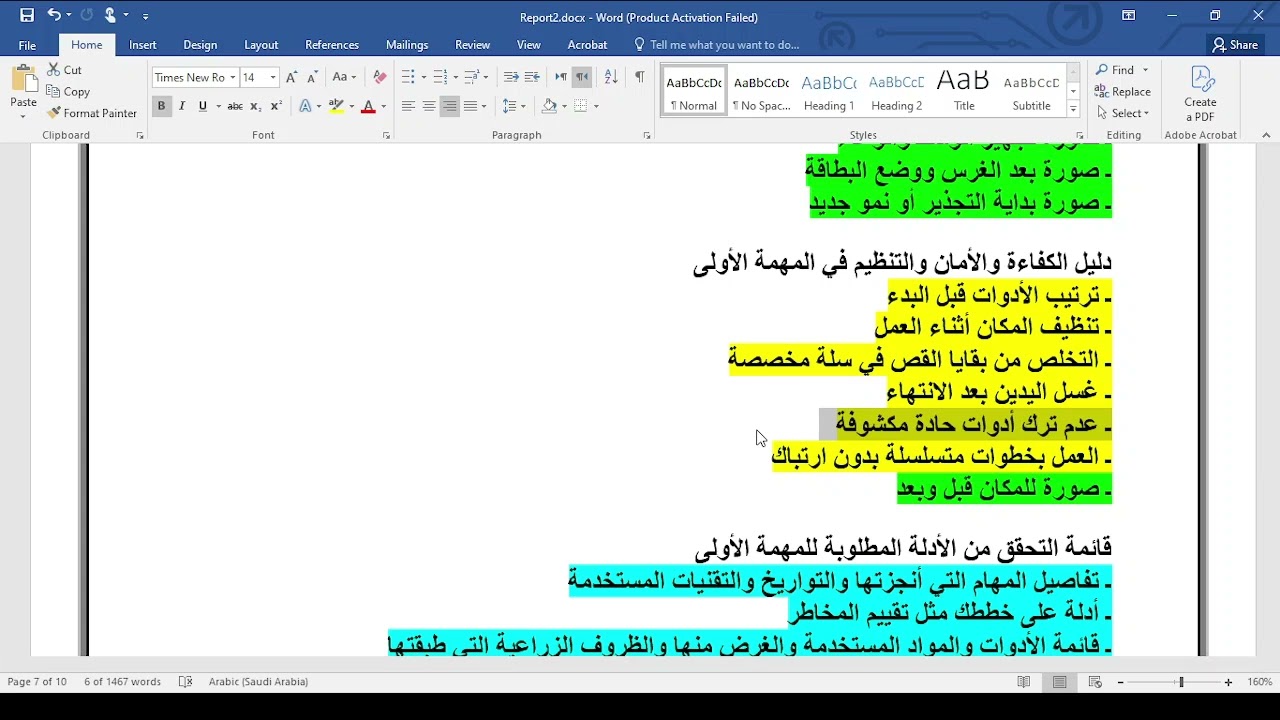Viewport: 1280px width, 720px height.
Task: Toggle Print Layout view button
Action: 1060,682
